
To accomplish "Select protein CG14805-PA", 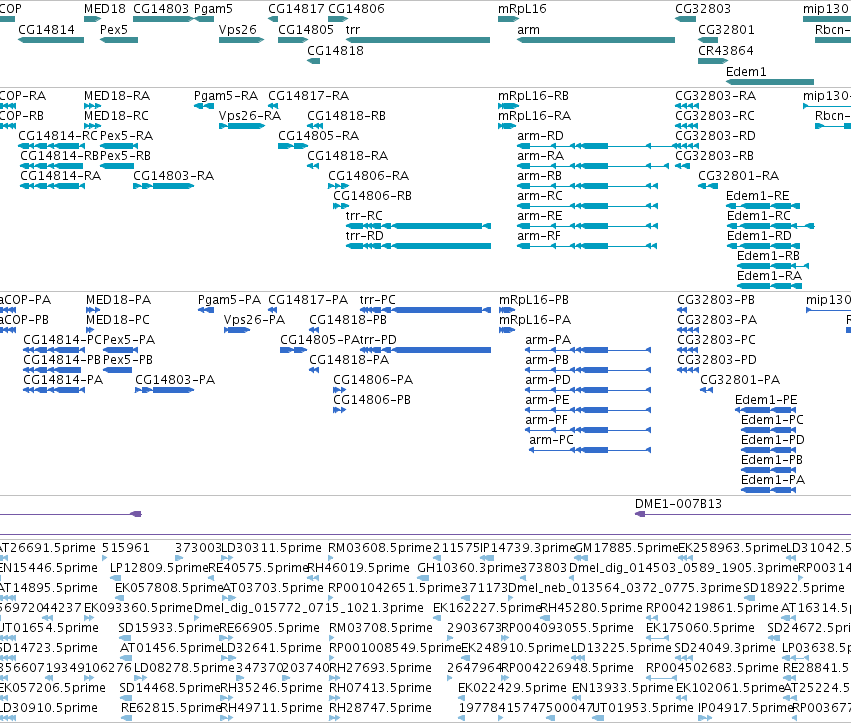I will tap(320, 340).
